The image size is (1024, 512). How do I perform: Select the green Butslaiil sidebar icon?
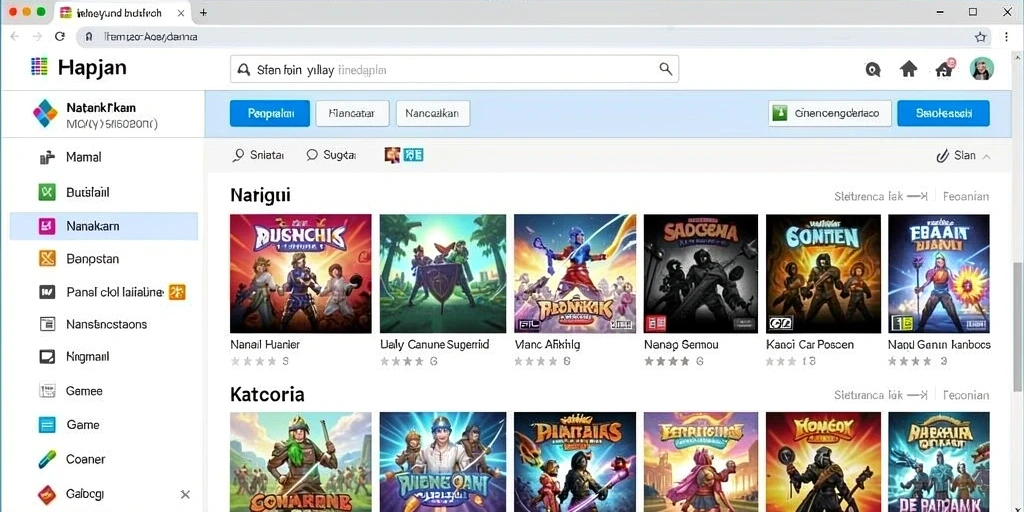pos(47,192)
